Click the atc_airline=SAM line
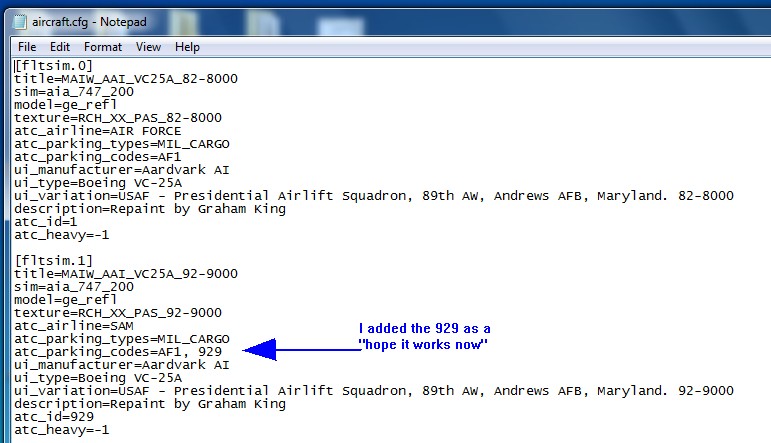Viewport: 771px width, 443px height. point(74,326)
